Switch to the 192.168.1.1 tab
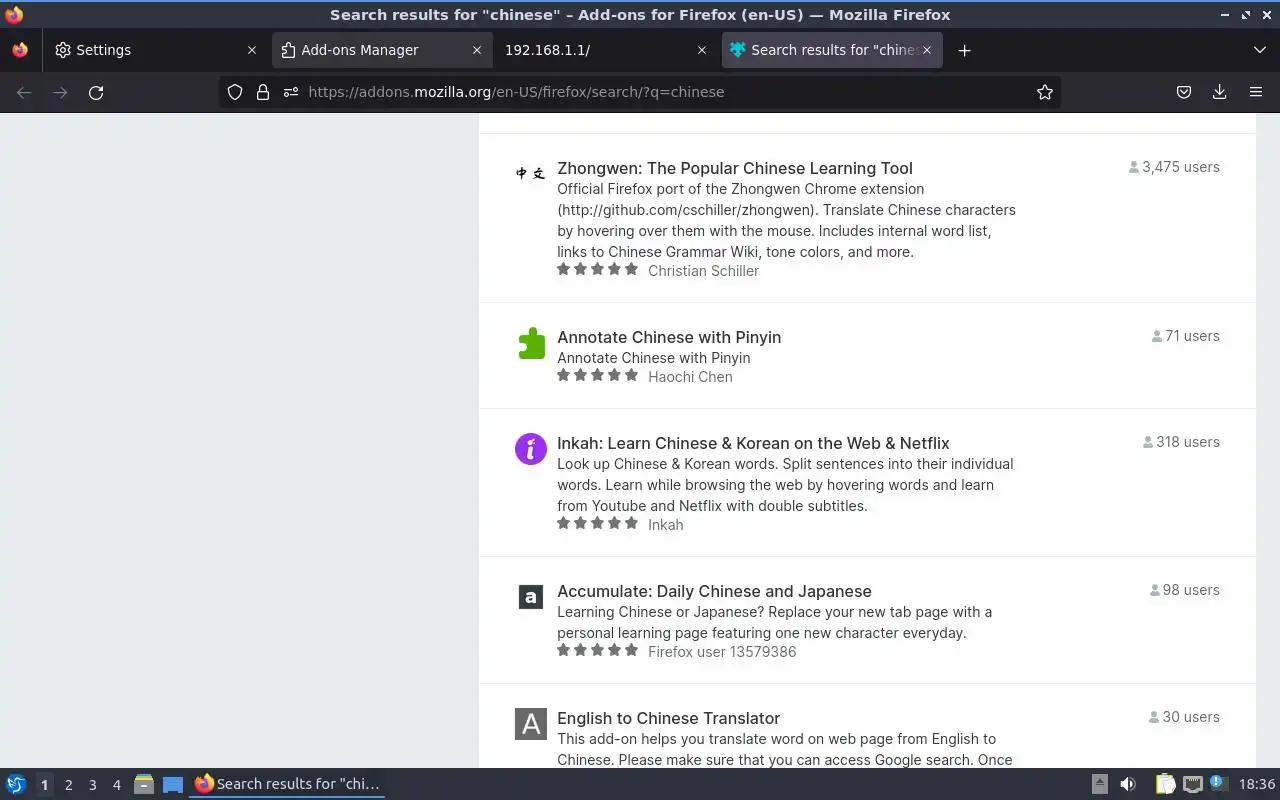This screenshot has height=800, width=1280. (x=607, y=50)
